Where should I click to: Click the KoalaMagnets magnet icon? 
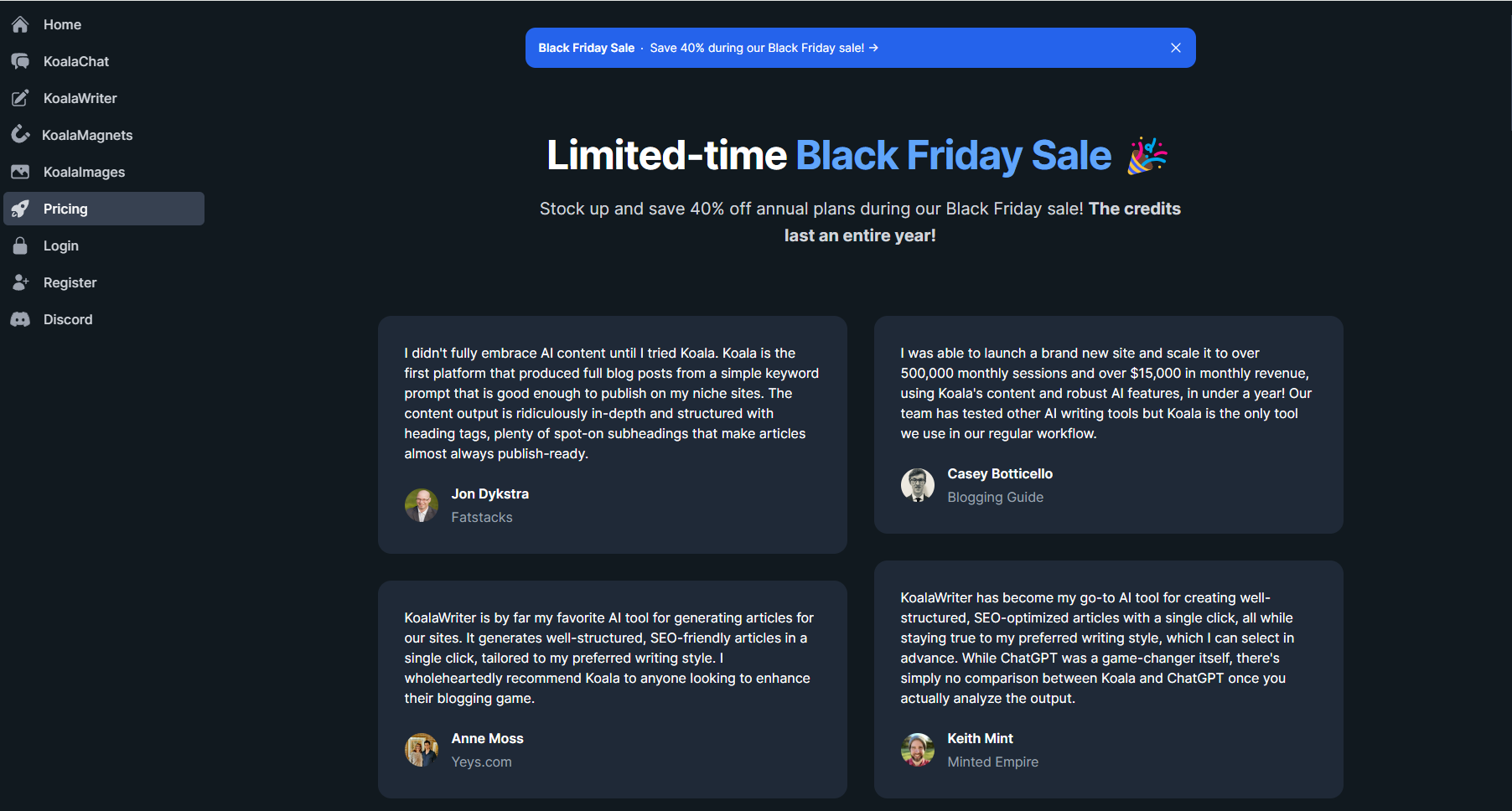[20, 135]
